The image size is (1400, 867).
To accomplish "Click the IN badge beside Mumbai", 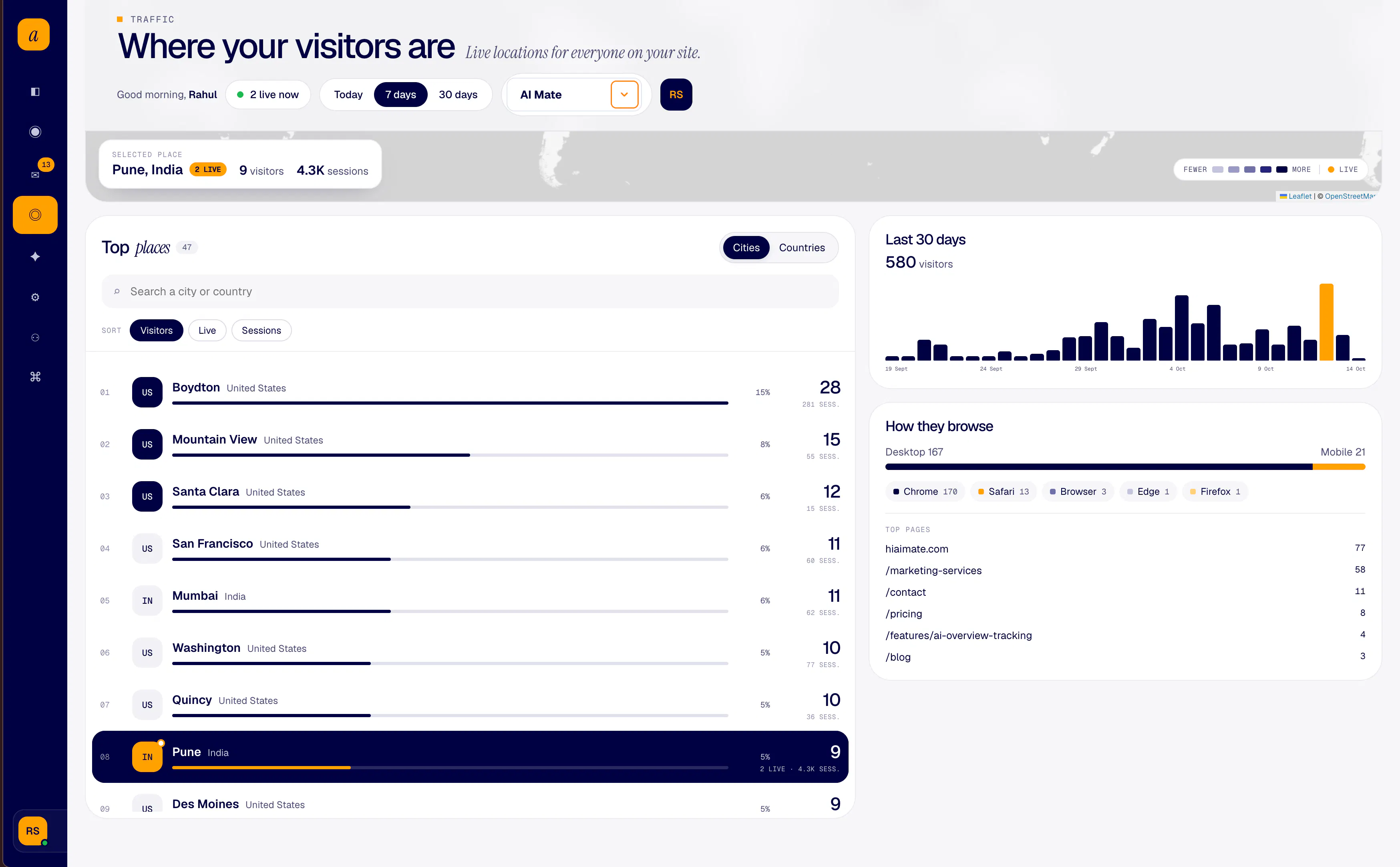I will 147,600.
